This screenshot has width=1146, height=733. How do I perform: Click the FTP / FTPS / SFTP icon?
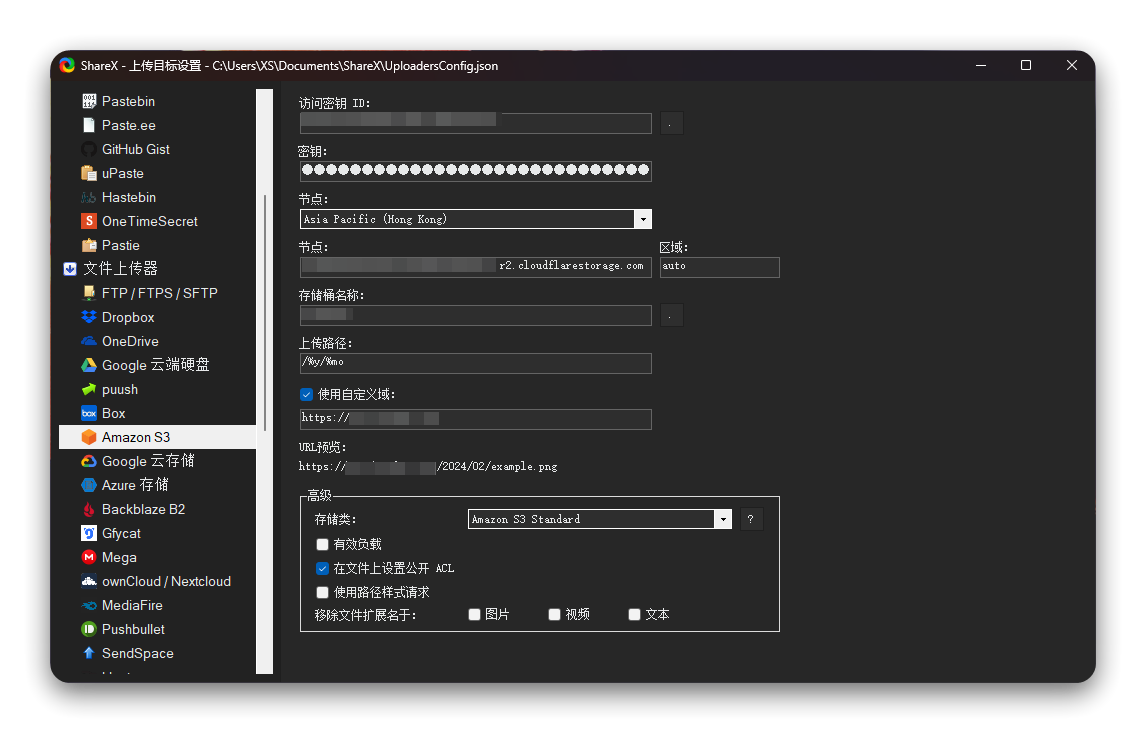(x=89, y=293)
